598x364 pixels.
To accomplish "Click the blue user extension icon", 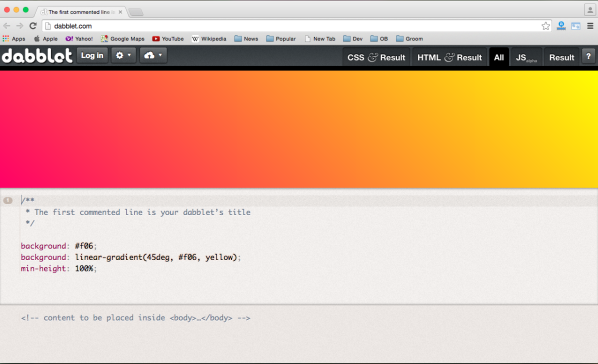I will pyautogui.click(x=561, y=26).
